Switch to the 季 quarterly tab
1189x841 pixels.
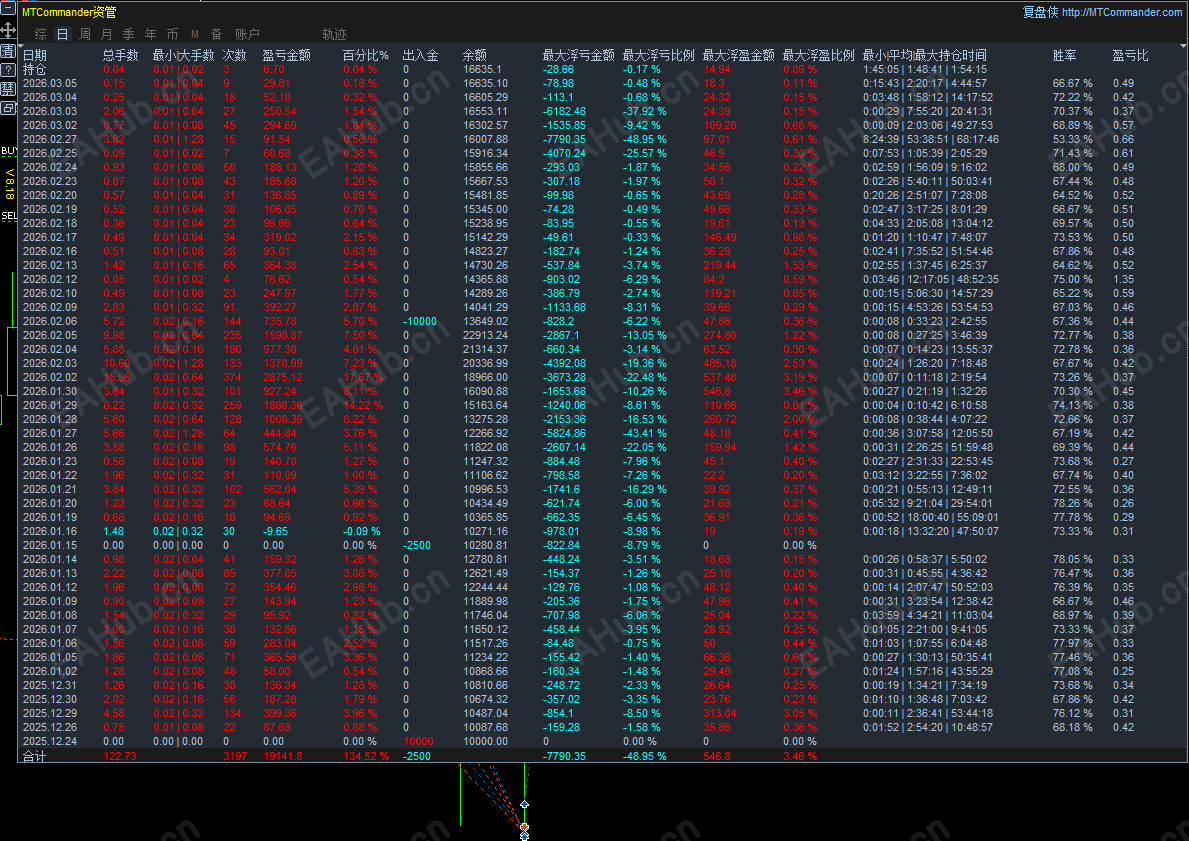[128, 34]
